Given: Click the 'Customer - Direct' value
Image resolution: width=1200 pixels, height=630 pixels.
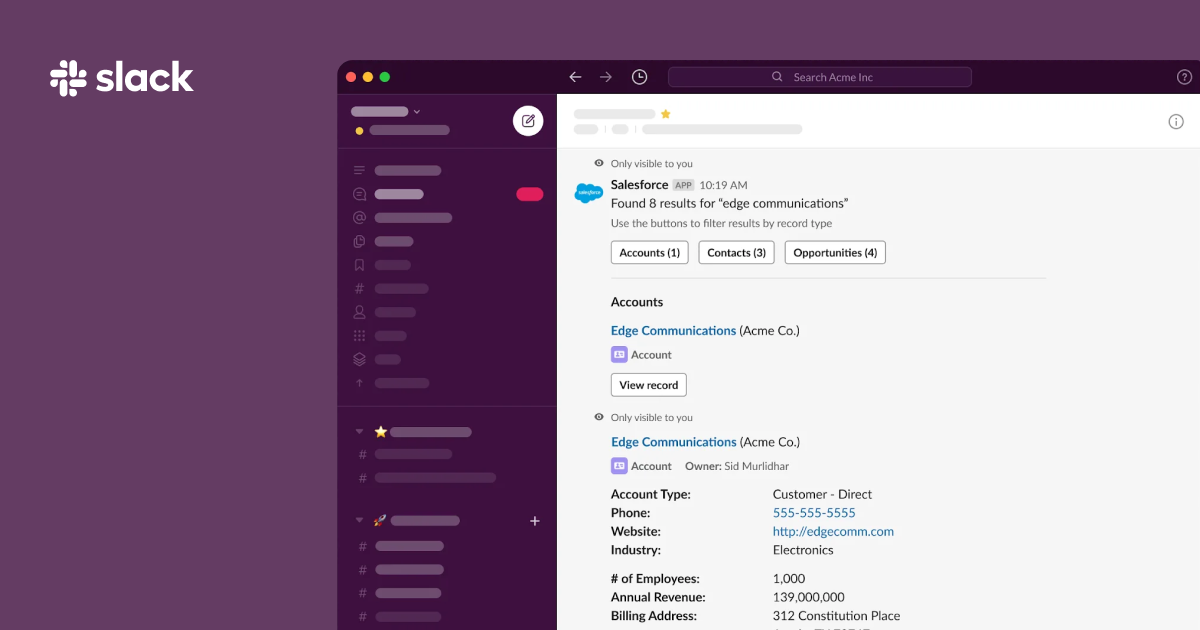Looking at the screenshot, I should coord(822,494).
